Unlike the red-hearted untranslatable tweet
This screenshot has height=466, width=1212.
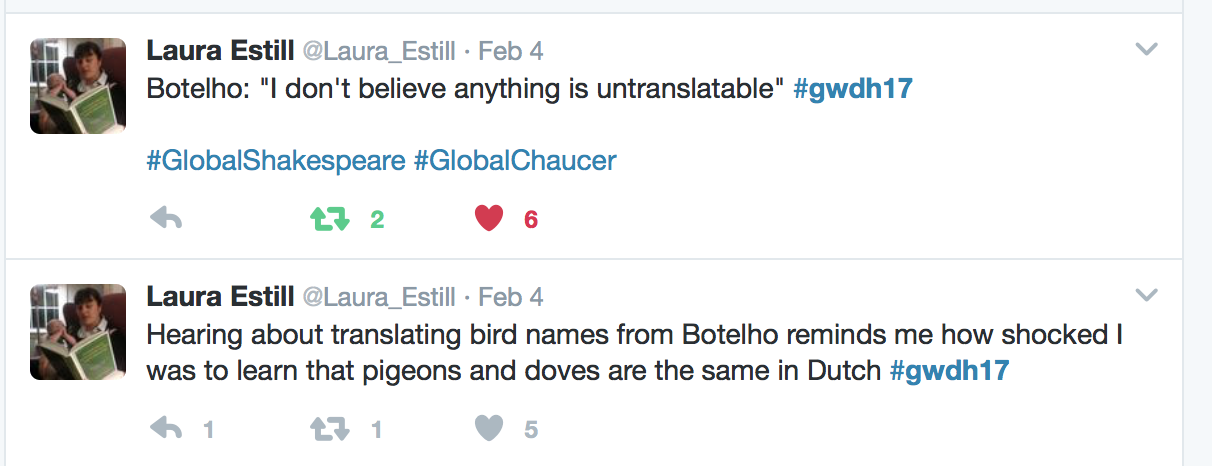[488, 219]
